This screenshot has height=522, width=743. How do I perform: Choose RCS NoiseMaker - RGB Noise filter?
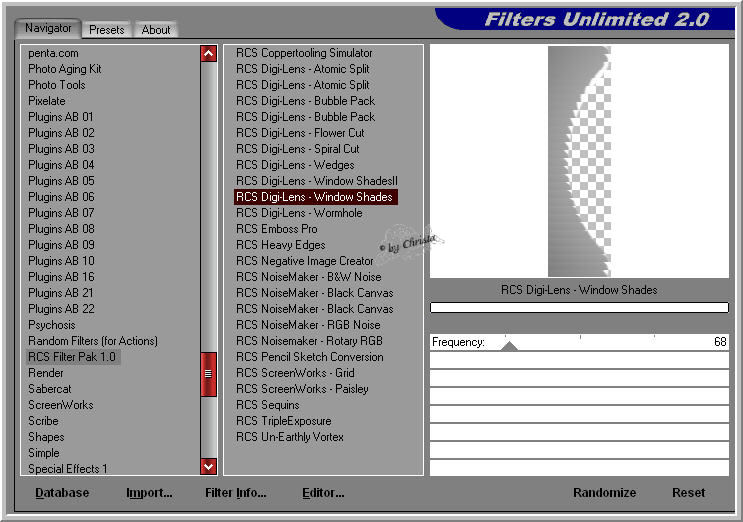(308, 325)
